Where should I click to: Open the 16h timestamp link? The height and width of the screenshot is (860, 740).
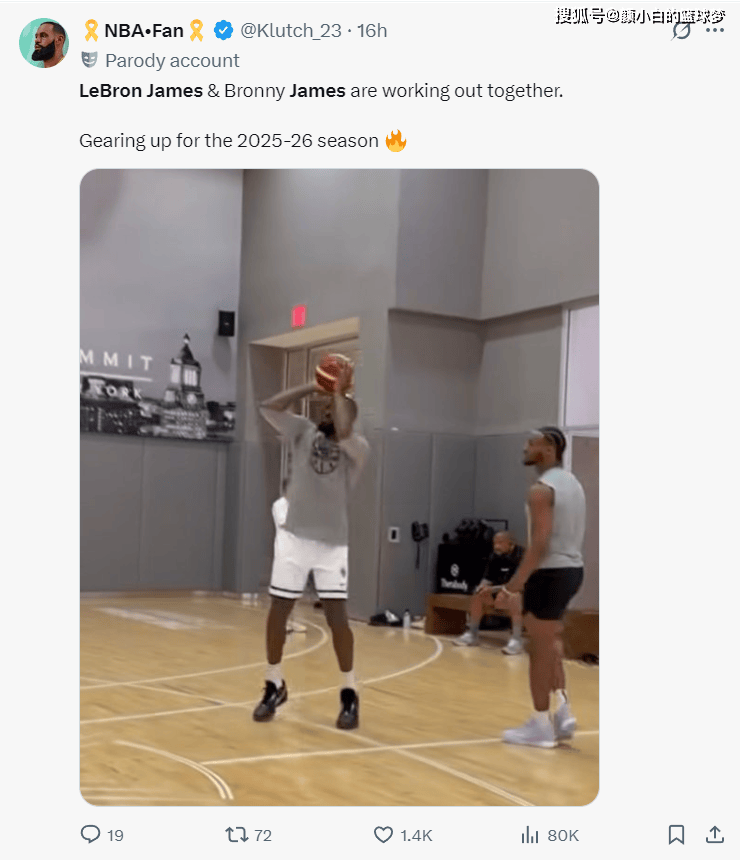[x=372, y=31]
